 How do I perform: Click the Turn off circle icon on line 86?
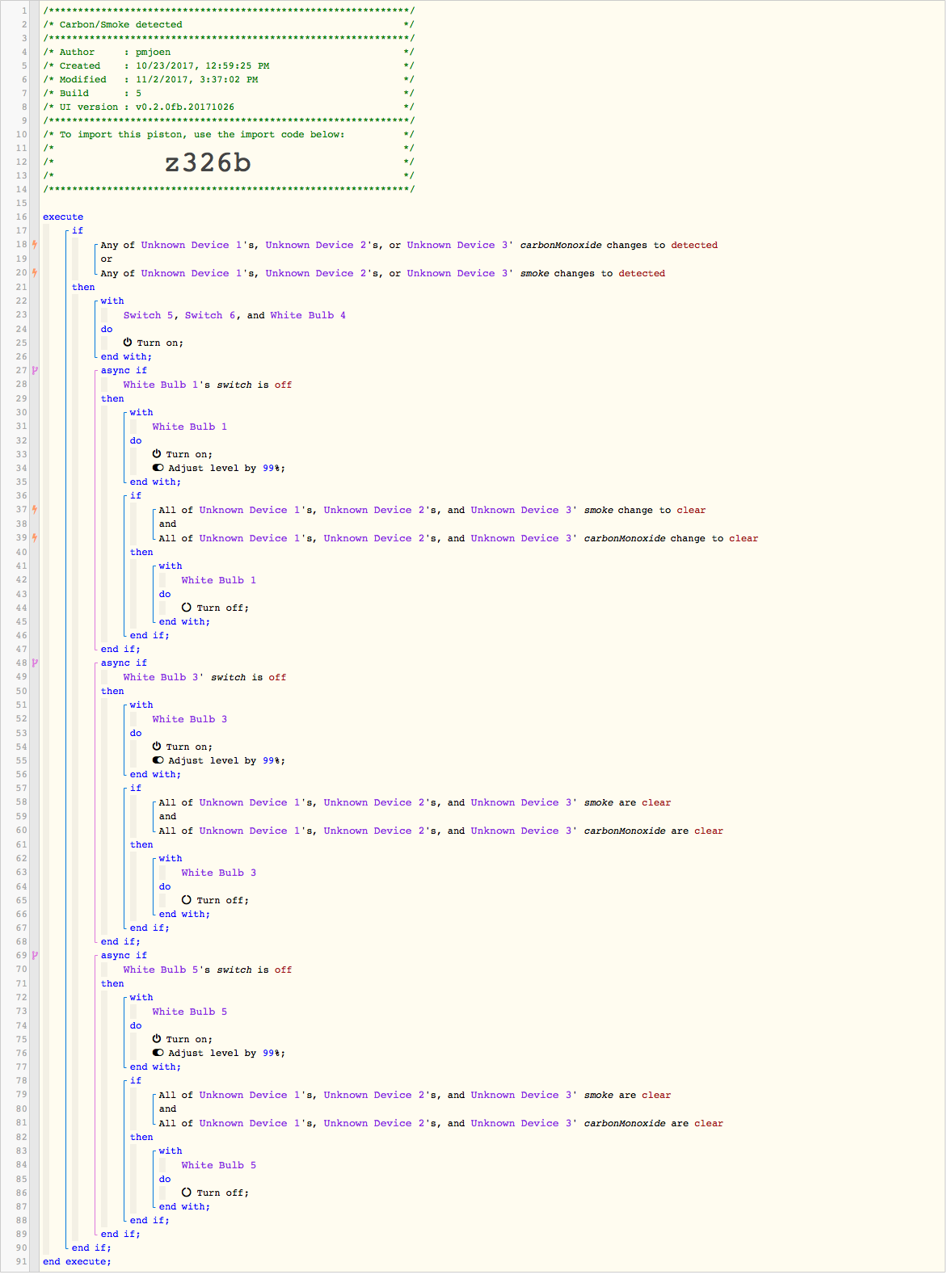[x=186, y=1193]
